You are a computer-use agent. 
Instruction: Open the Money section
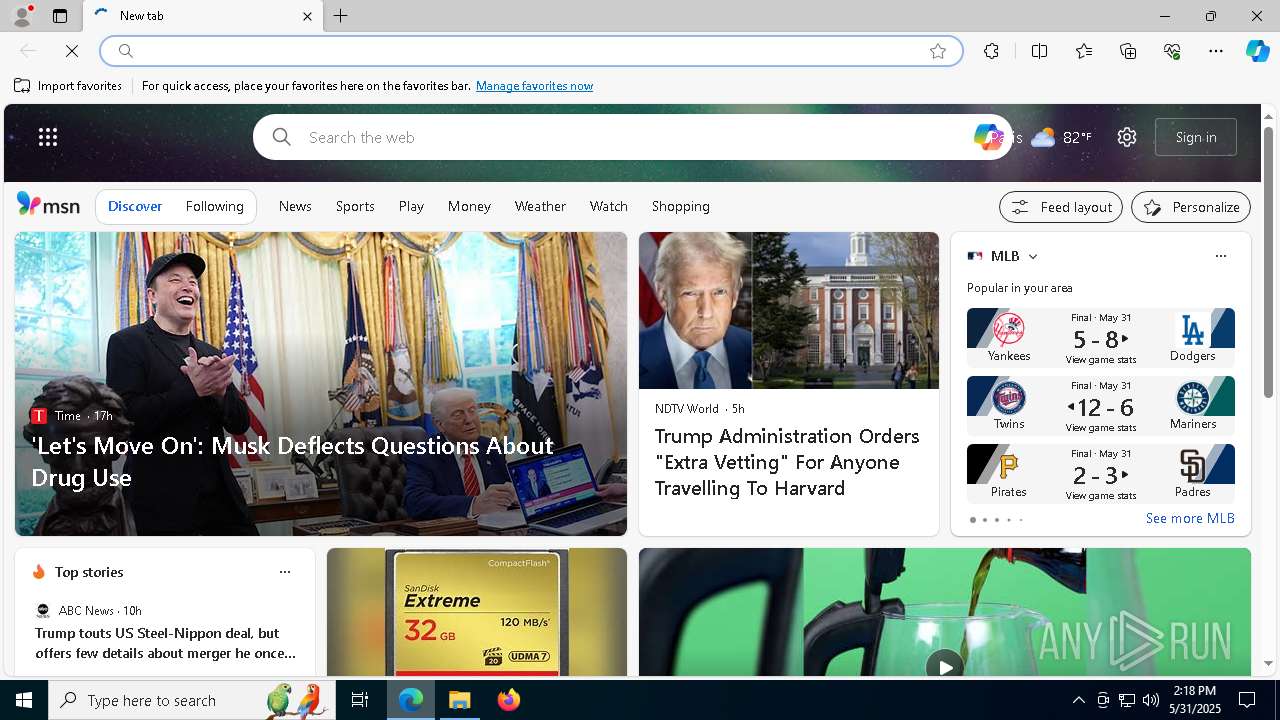[469, 206]
